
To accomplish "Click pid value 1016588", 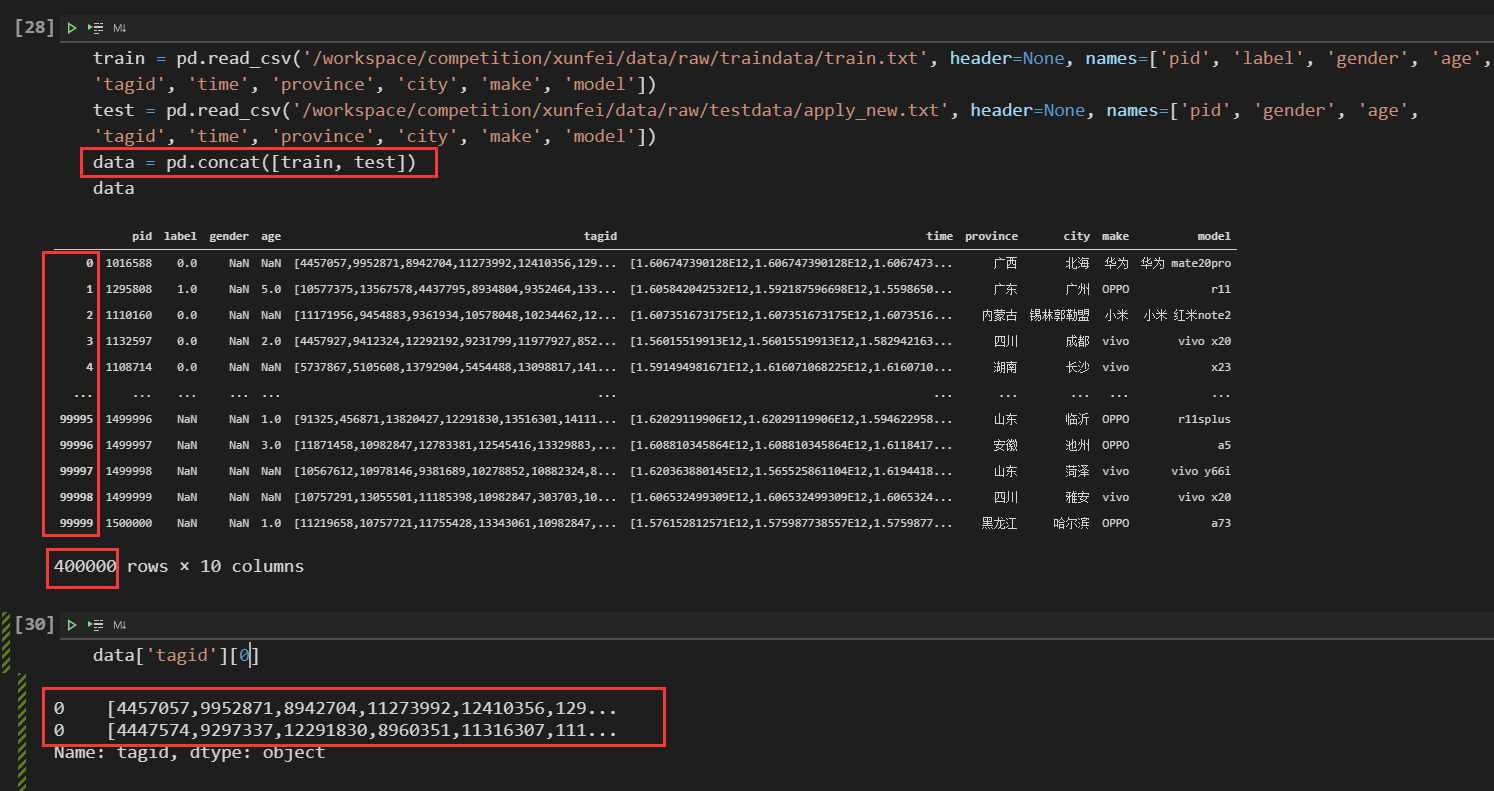I will click(128, 263).
